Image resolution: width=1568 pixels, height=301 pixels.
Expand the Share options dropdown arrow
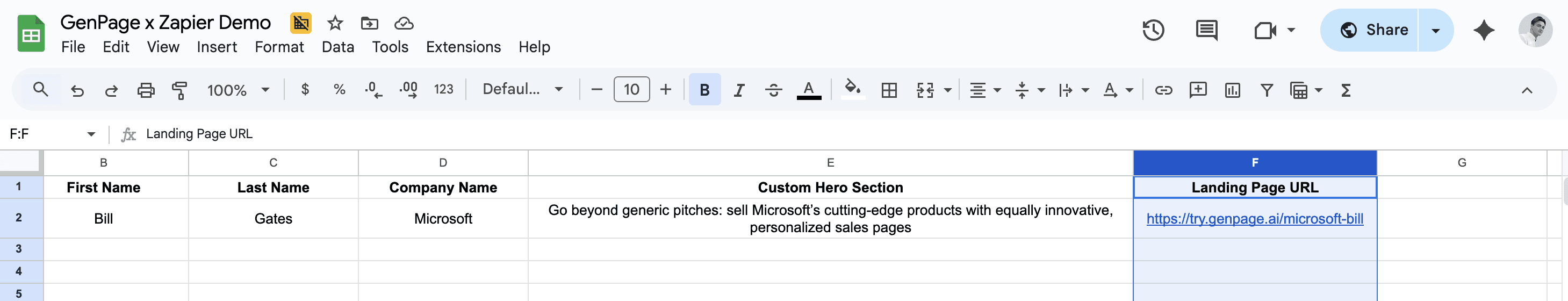click(x=1435, y=30)
